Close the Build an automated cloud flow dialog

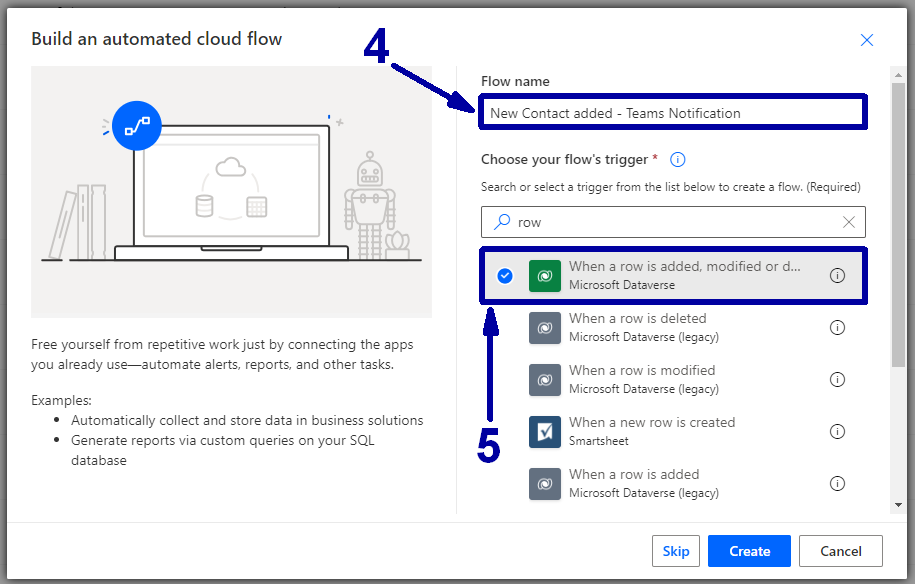point(867,40)
